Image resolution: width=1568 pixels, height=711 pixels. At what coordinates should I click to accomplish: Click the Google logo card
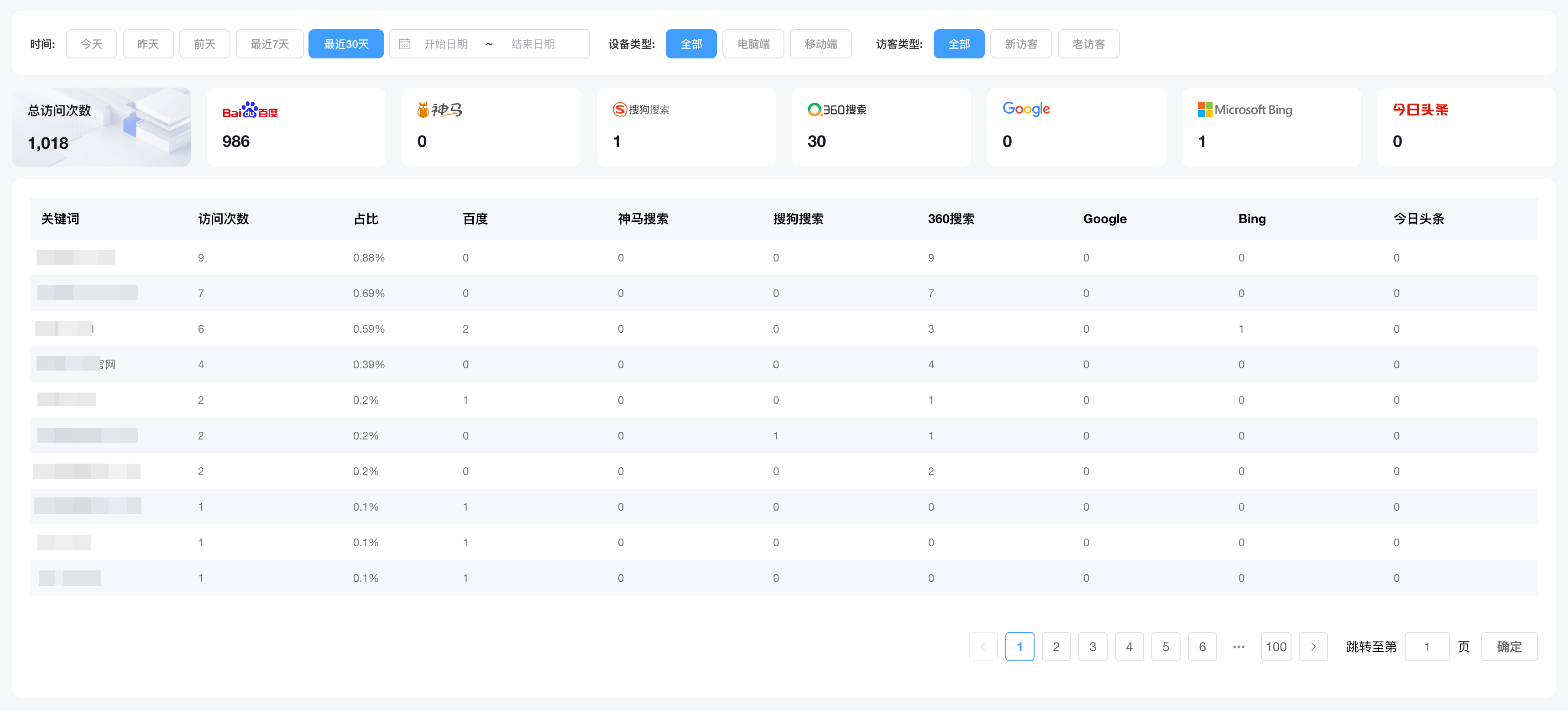click(1077, 126)
